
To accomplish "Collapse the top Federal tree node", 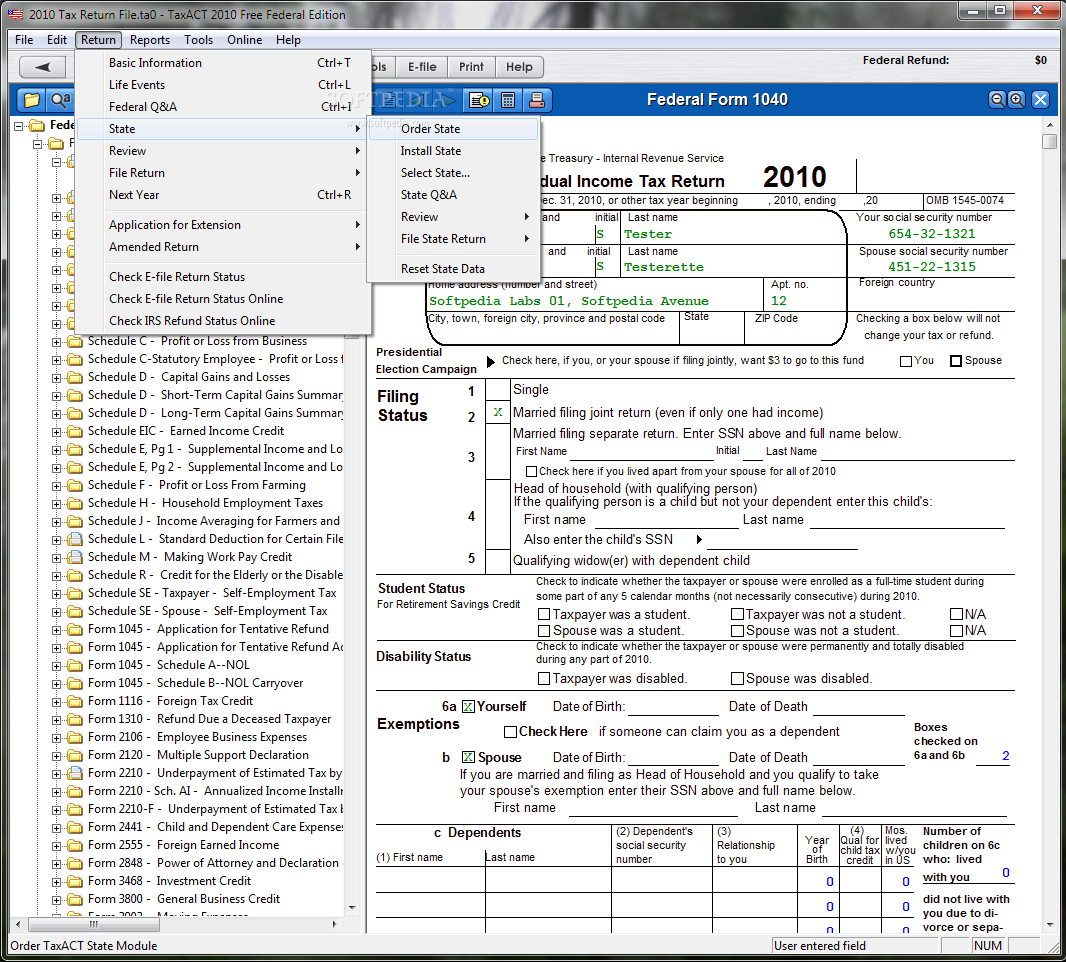I will pyautogui.click(x=19, y=126).
